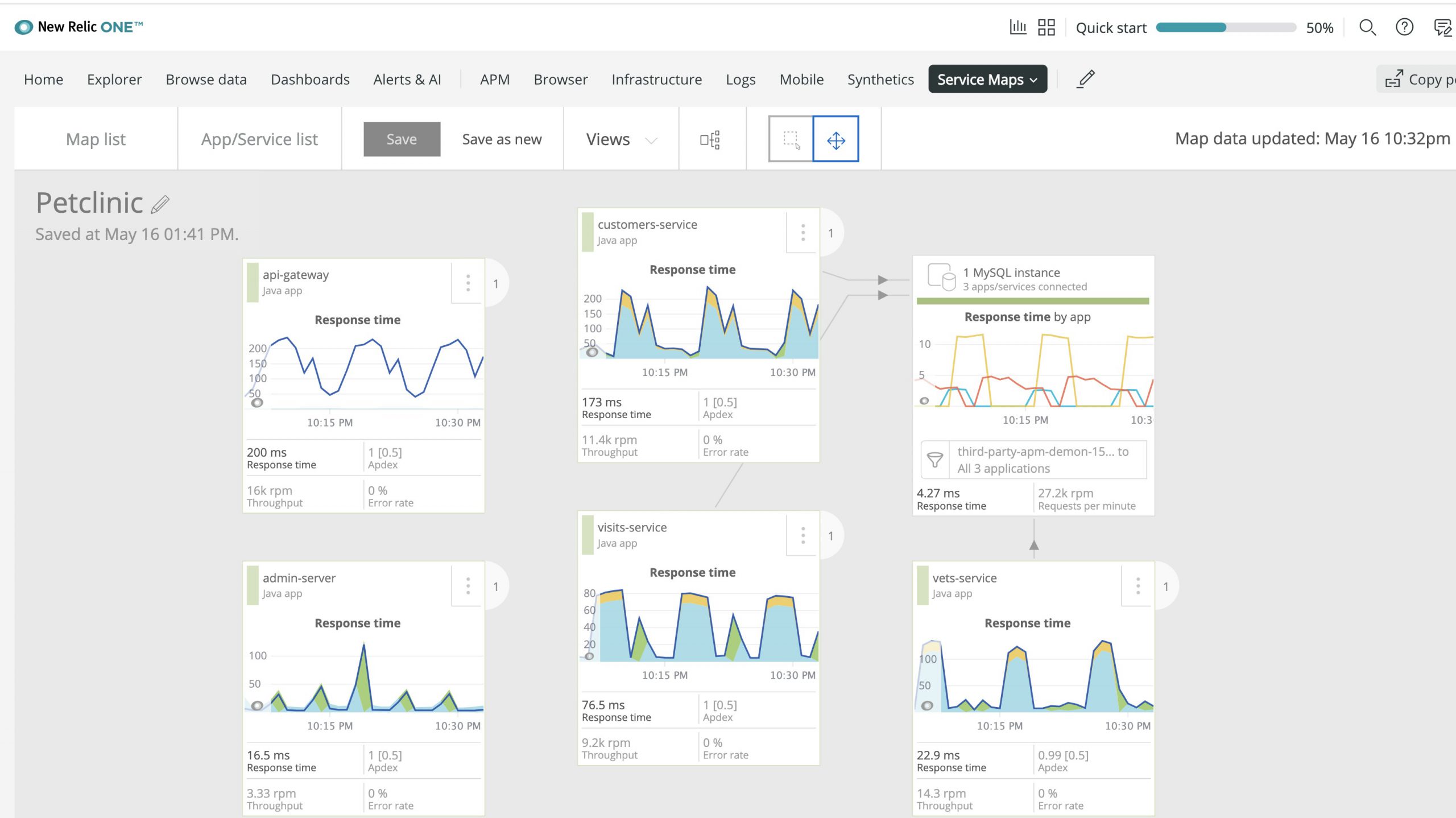The width and height of the screenshot is (1456, 818).
Task: Open the three-dot menu on customers-service
Action: point(803,232)
